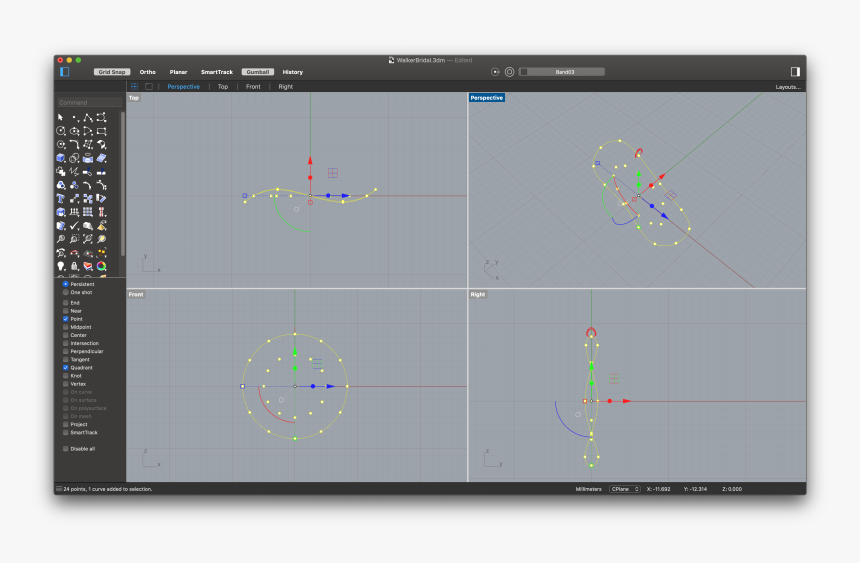Toggle SmartTrack in the top toolbar
Screen dimensions: 860x563
click(217, 72)
